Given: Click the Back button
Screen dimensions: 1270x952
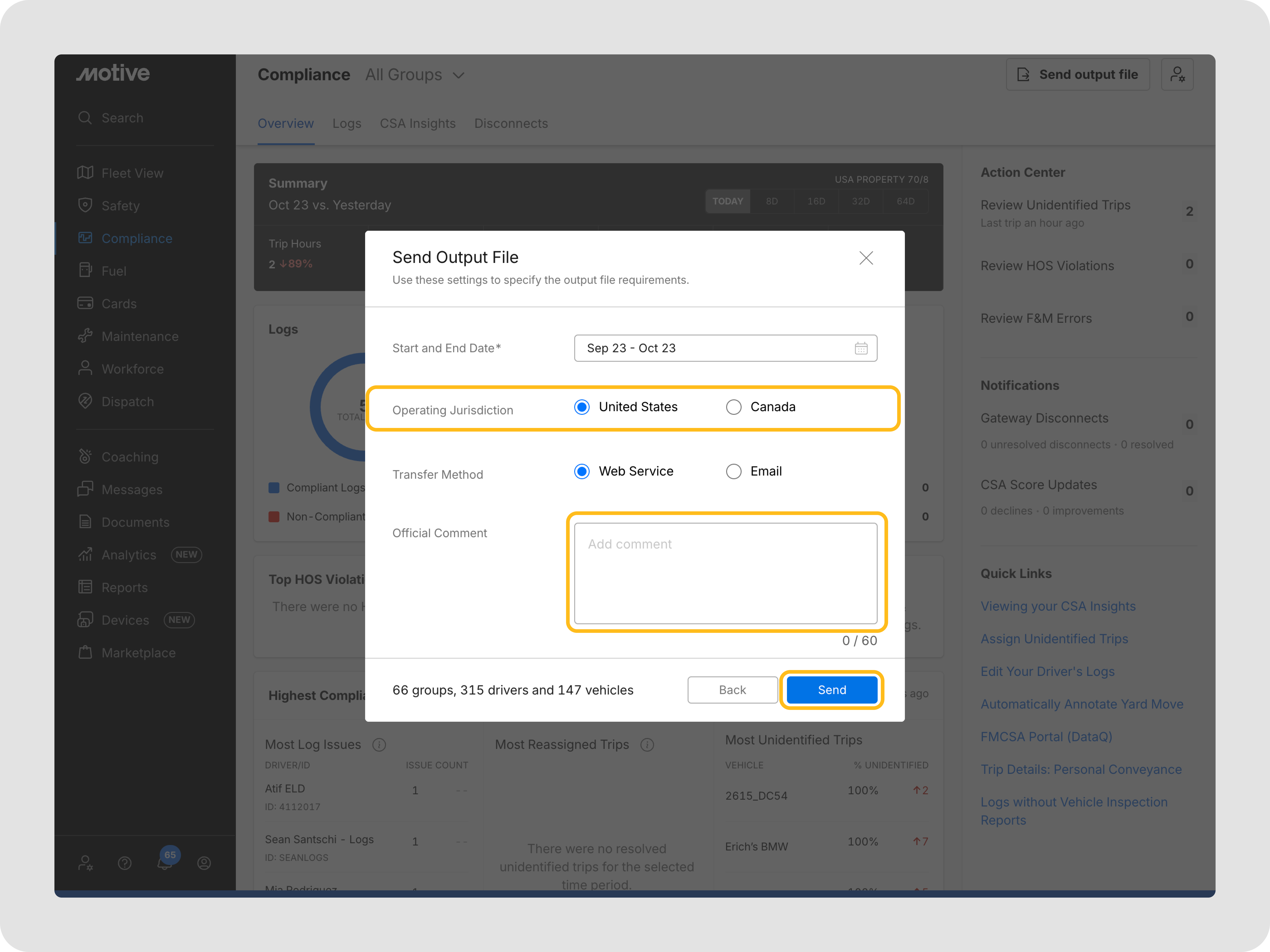Looking at the screenshot, I should pos(732,690).
